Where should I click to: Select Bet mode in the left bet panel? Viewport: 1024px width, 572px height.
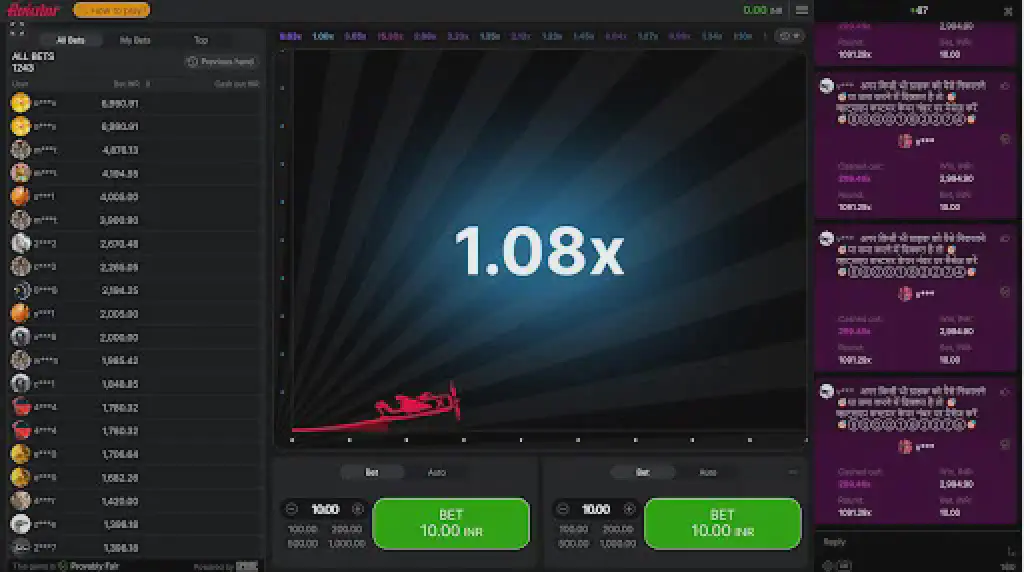(372, 472)
